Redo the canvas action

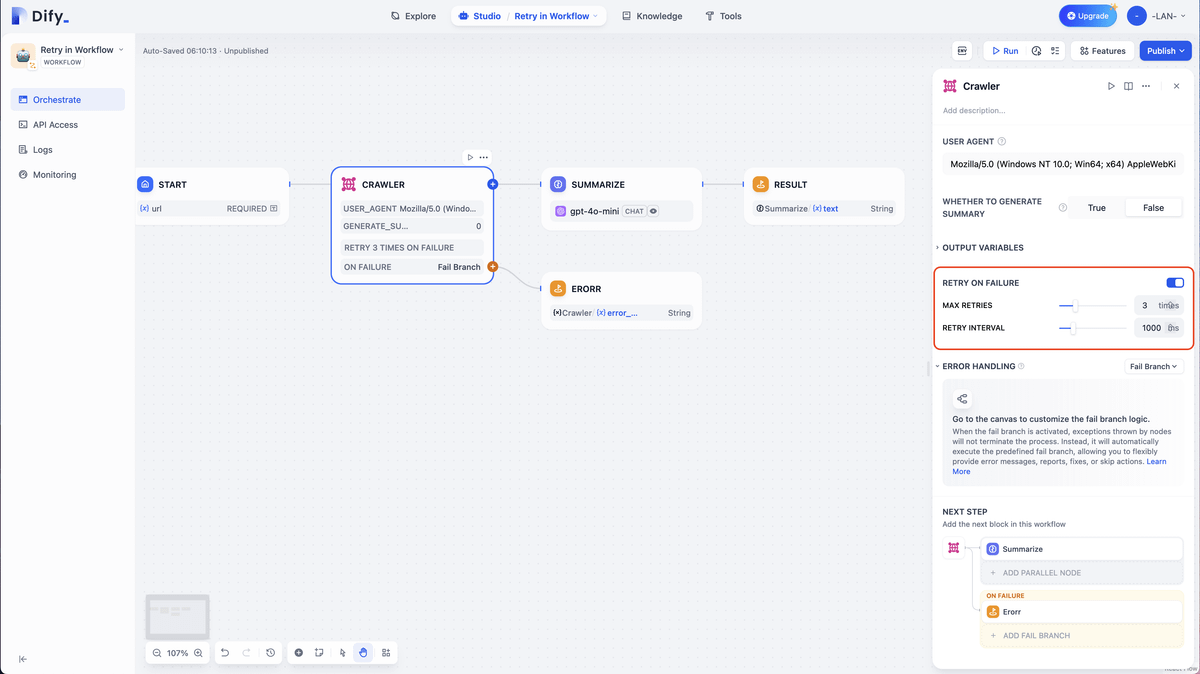pos(247,653)
